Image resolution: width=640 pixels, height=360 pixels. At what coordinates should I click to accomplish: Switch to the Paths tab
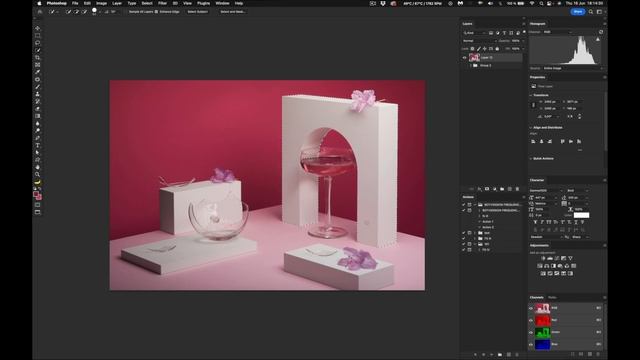[552, 298]
